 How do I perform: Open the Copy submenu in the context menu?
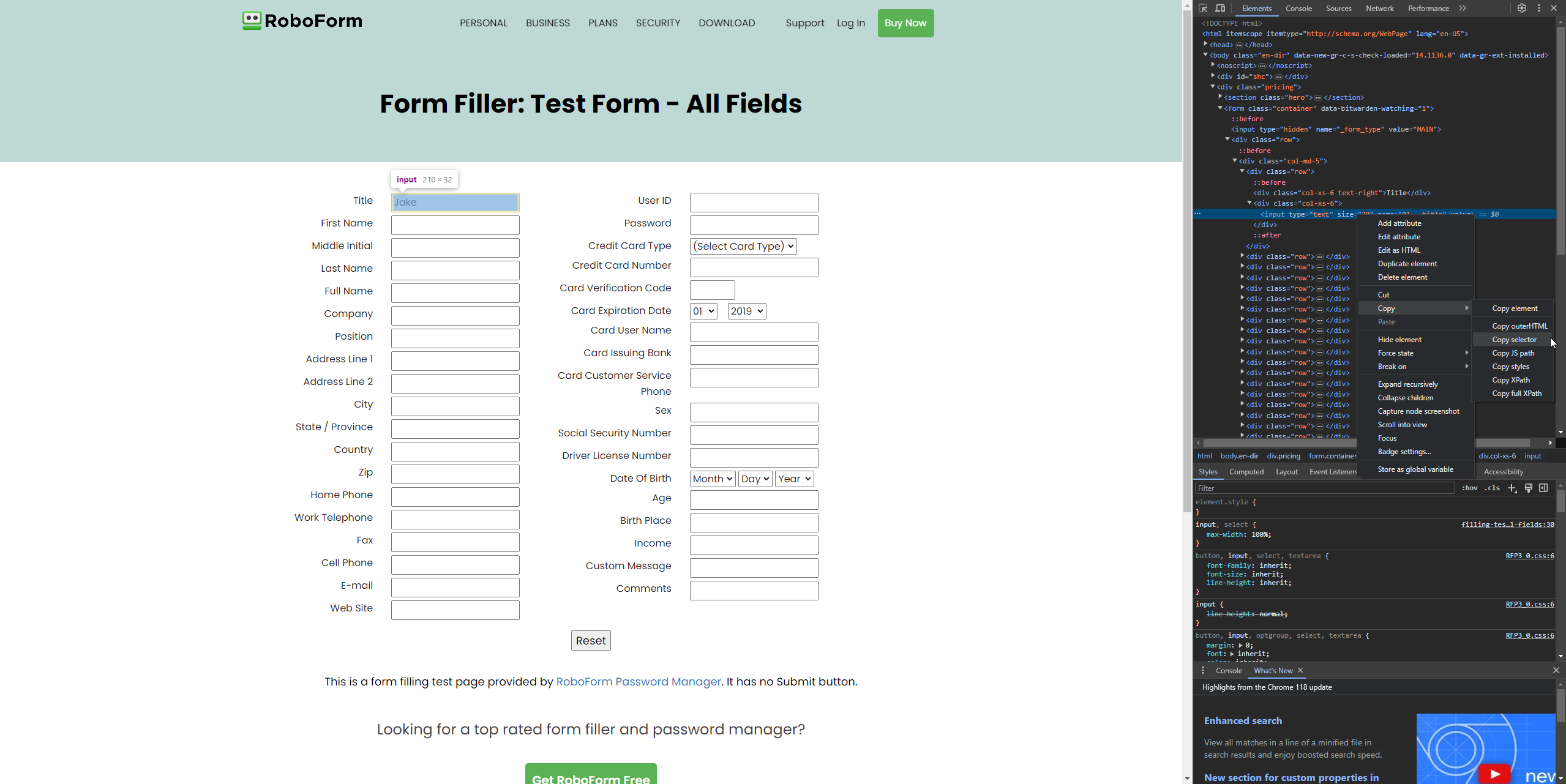click(x=1387, y=308)
